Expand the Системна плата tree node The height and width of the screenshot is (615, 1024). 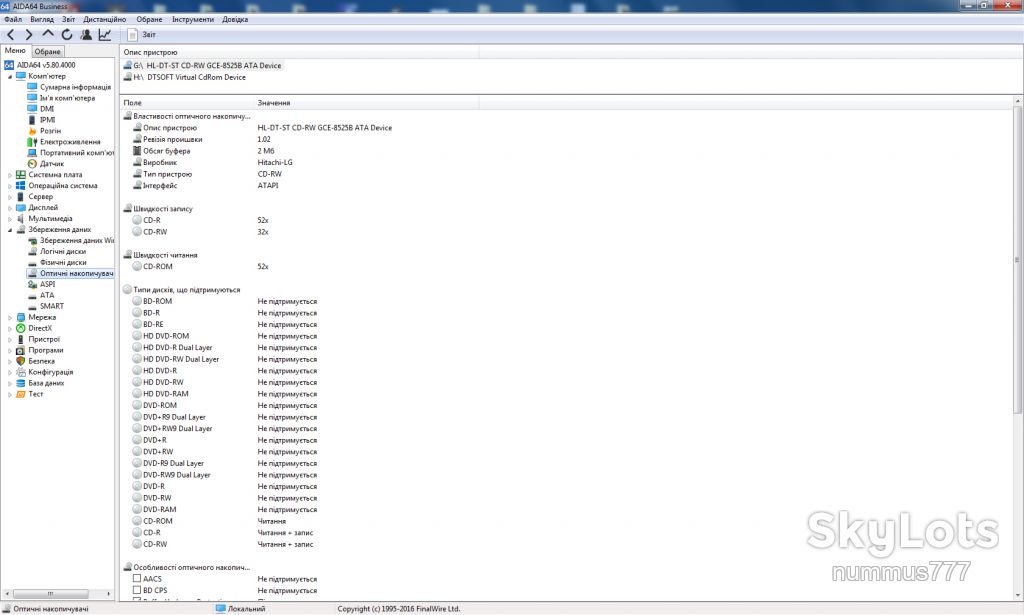coord(10,175)
